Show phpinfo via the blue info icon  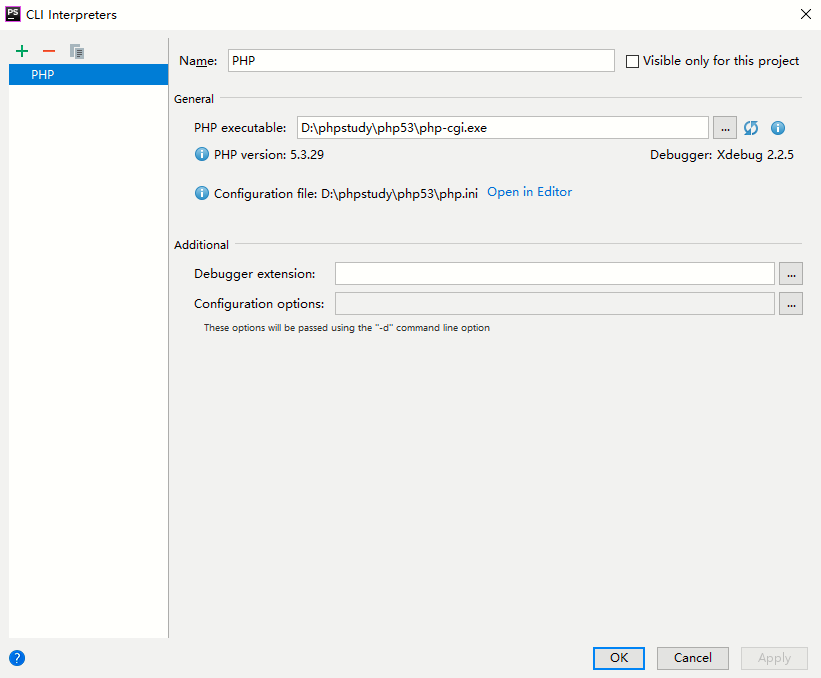pyautogui.click(x=778, y=128)
